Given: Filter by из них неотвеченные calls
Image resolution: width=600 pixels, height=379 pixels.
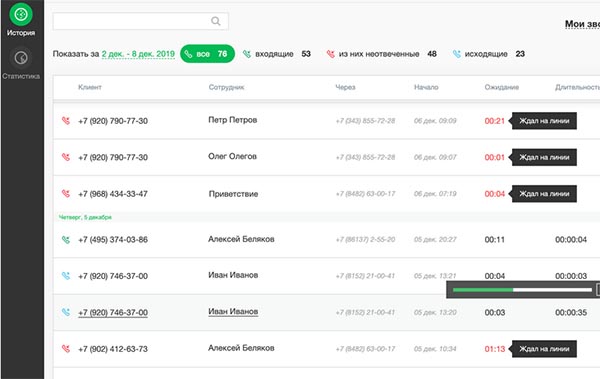Looking at the screenshot, I should click(x=382, y=54).
